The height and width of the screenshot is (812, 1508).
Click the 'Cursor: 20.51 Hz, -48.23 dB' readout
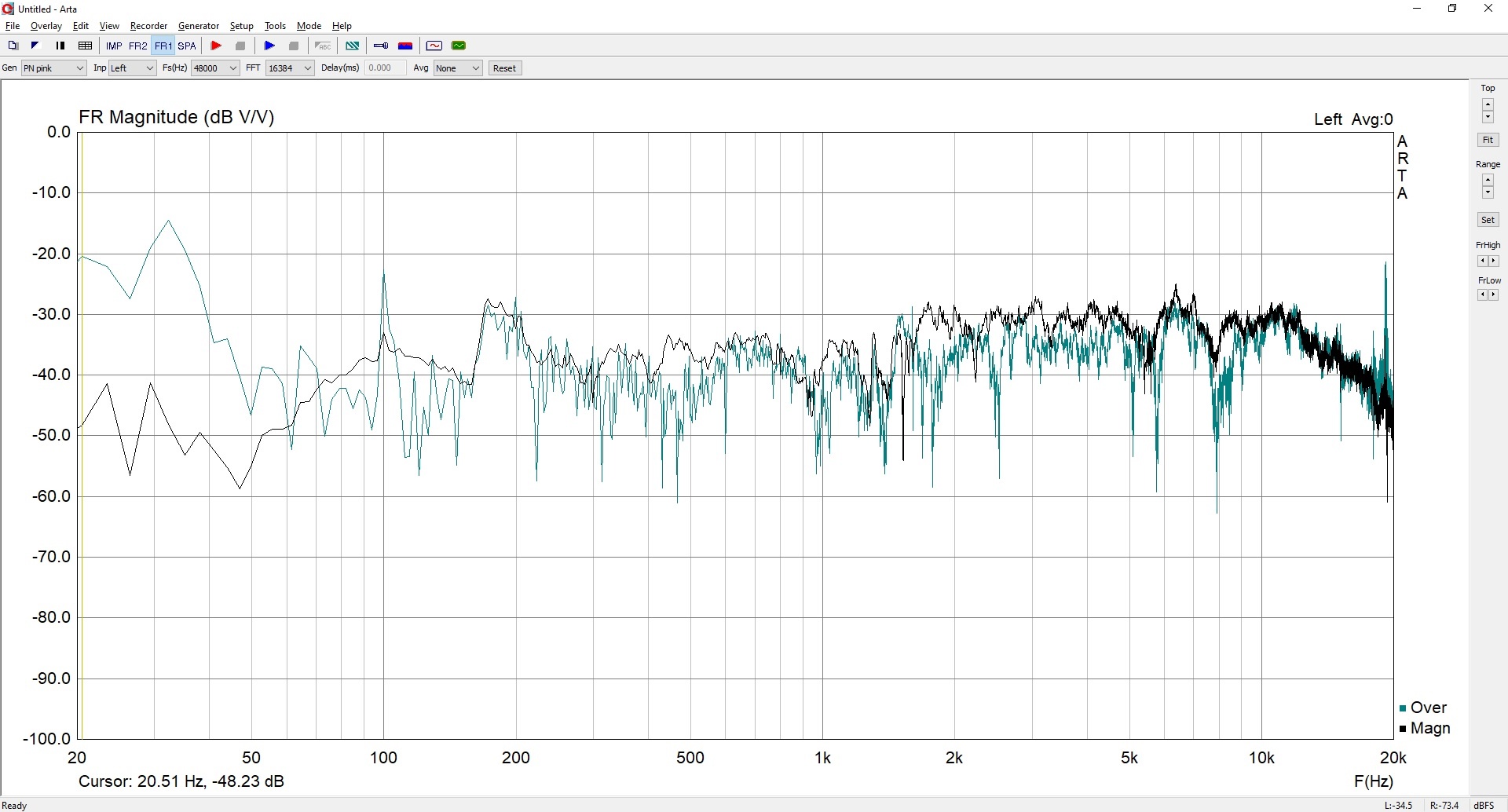tap(181, 781)
